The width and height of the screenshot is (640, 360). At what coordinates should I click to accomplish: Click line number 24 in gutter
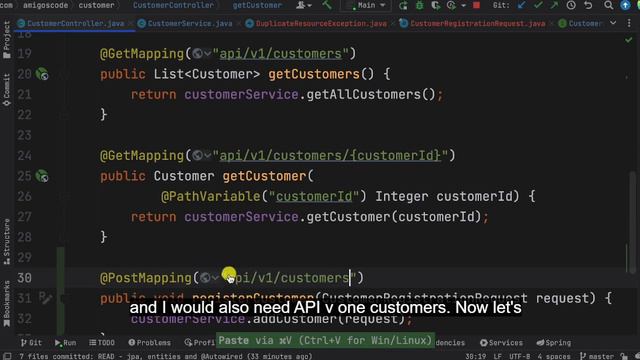point(24,156)
